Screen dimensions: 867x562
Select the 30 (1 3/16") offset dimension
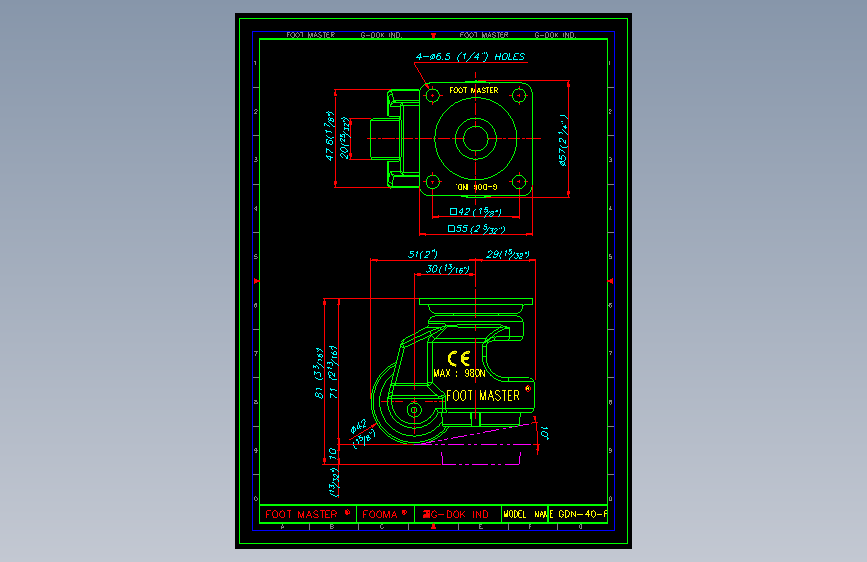[447, 269]
